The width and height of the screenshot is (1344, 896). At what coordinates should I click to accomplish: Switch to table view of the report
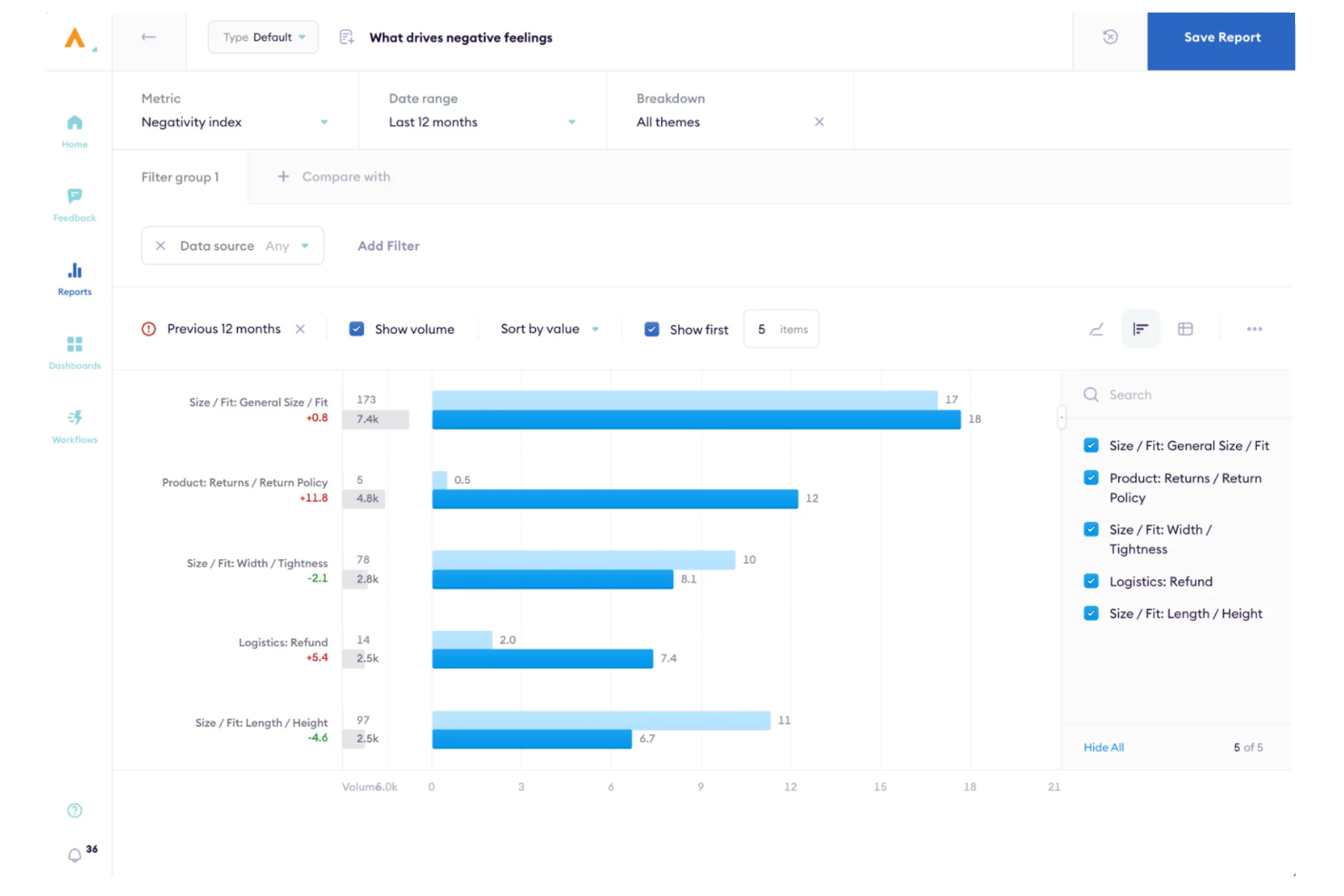[x=1185, y=329]
